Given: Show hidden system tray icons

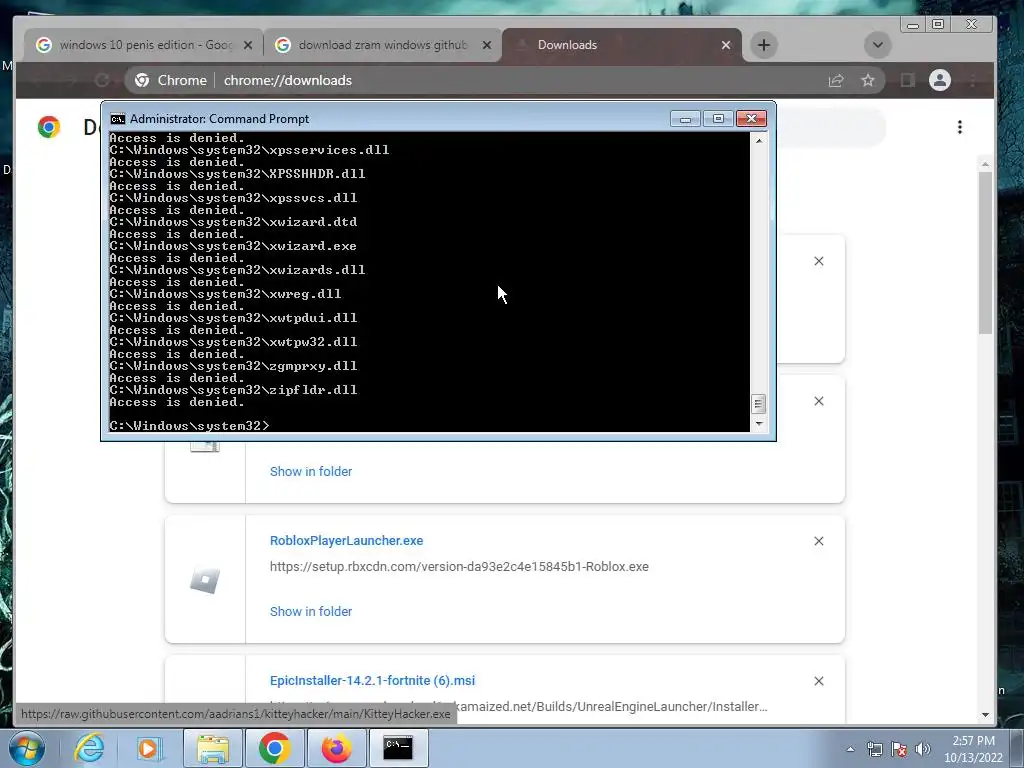Looking at the screenshot, I should (850, 749).
